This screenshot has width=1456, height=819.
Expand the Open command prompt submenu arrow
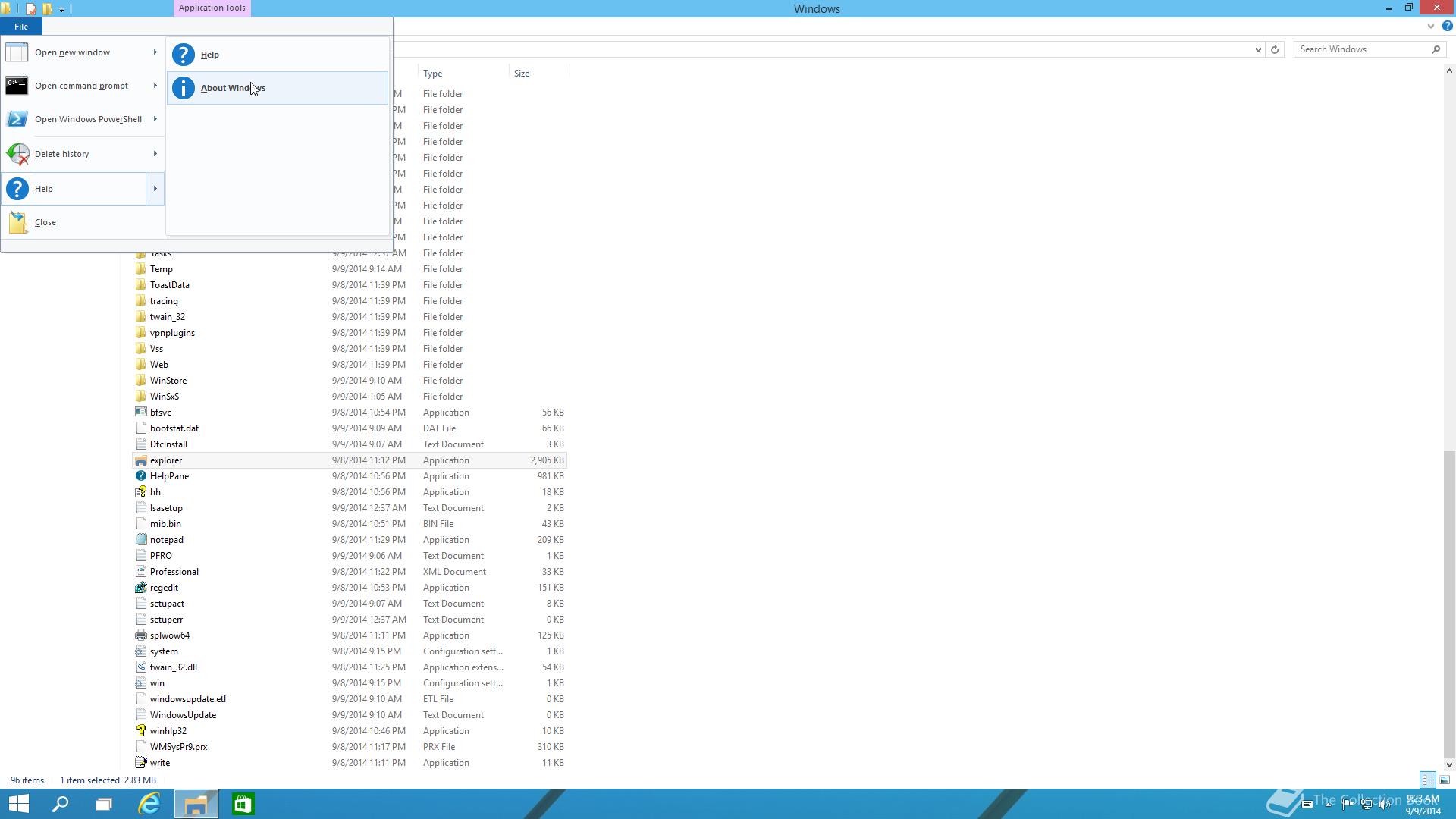[x=155, y=86]
